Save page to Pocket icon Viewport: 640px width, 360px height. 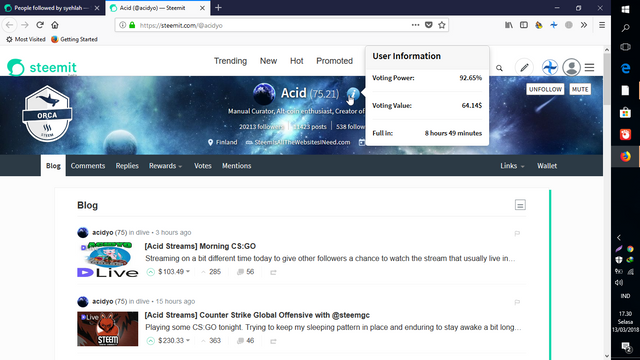pos(429,25)
